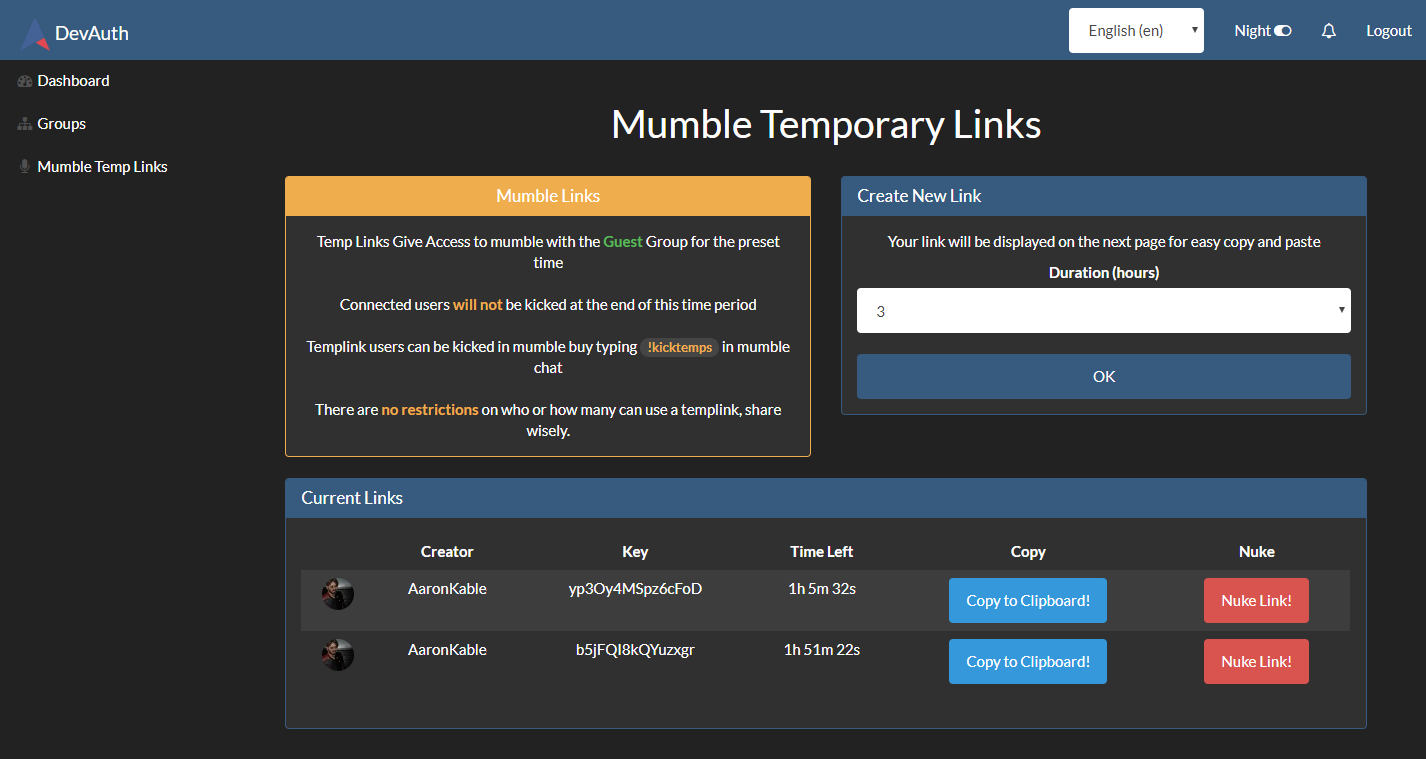Click the Key column header

coord(635,552)
